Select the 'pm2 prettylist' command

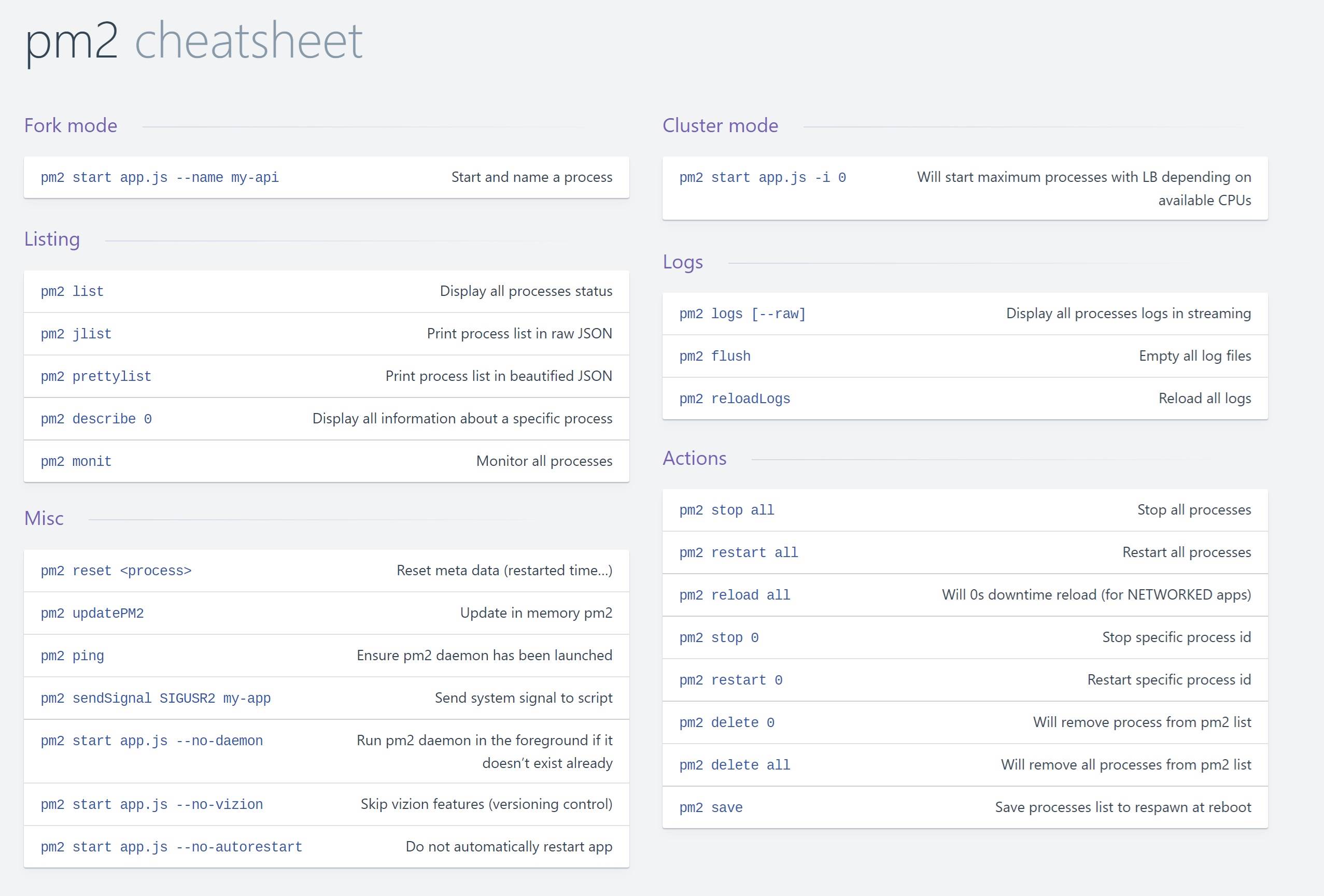96,377
